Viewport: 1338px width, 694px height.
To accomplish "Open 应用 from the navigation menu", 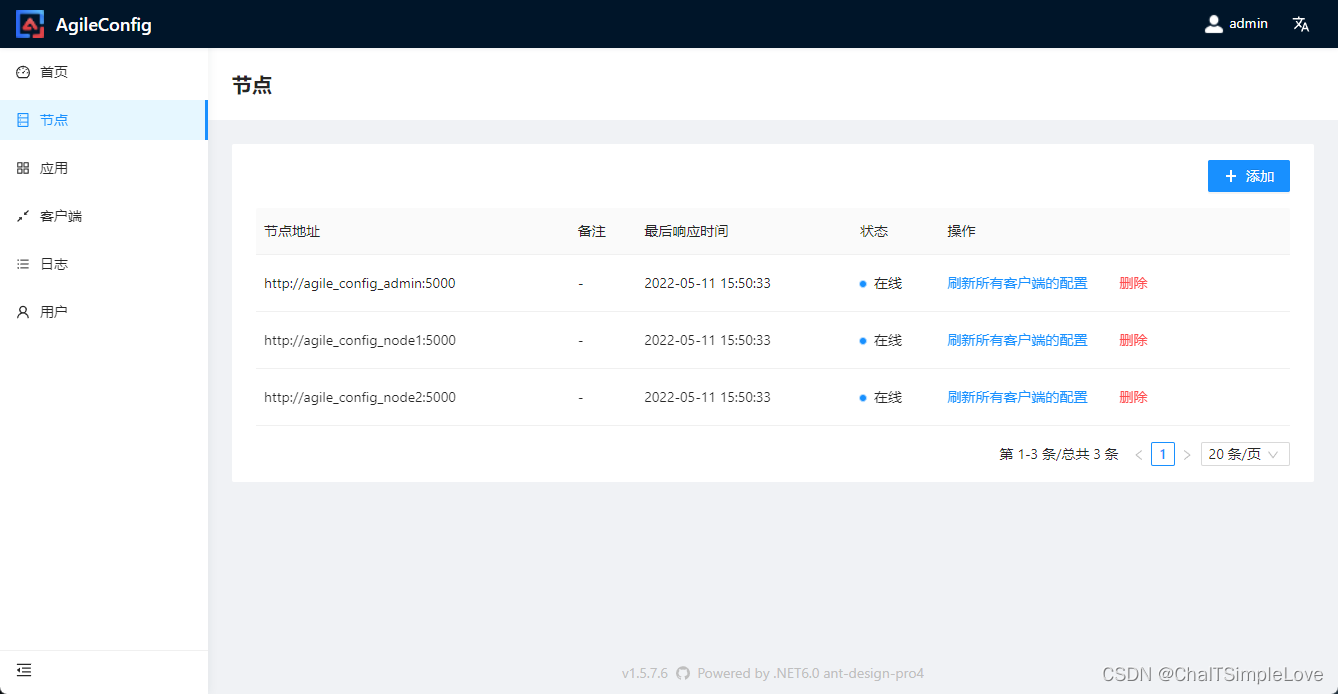I will coord(53,167).
